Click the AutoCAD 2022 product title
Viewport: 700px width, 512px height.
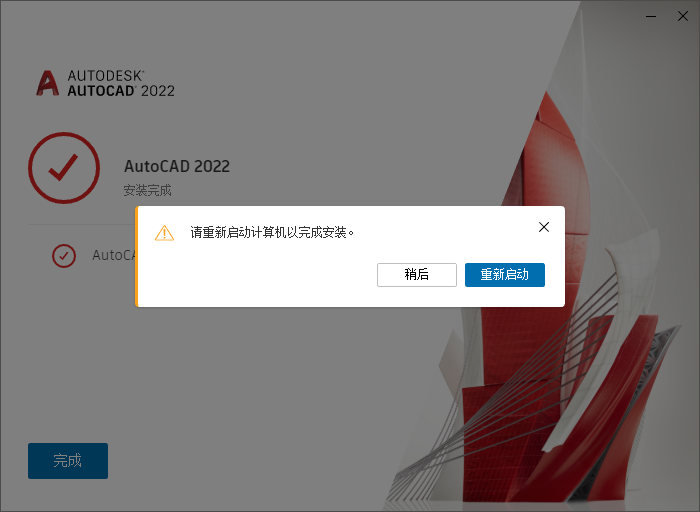point(177,166)
